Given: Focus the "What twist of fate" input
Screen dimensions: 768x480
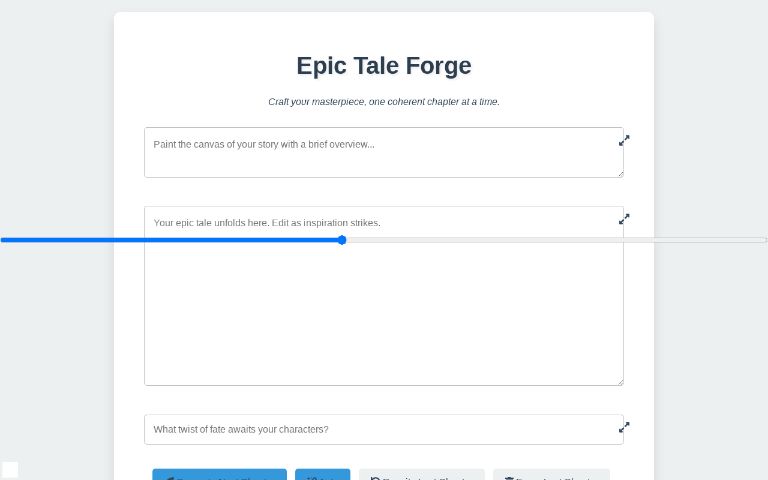Looking at the screenshot, I should [380, 430].
